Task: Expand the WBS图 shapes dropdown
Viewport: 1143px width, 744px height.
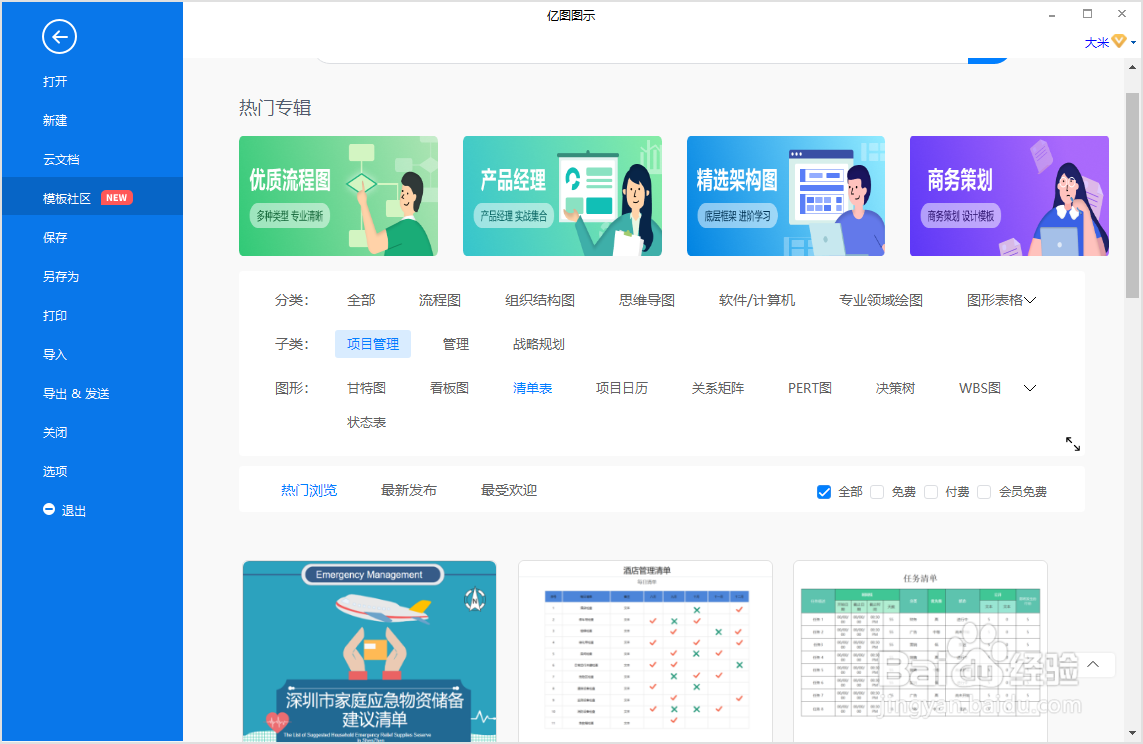Action: (x=1030, y=388)
